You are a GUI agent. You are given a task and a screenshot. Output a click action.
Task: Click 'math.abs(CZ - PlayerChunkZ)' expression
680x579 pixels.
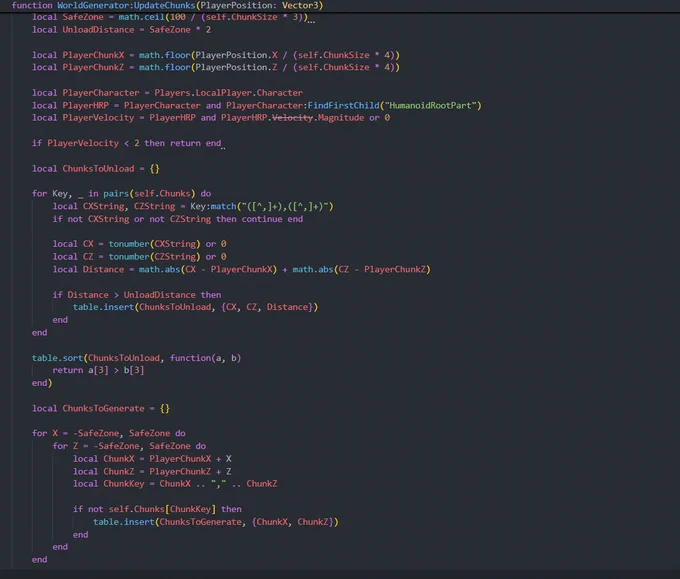pyautogui.click(x=361, y=269)
